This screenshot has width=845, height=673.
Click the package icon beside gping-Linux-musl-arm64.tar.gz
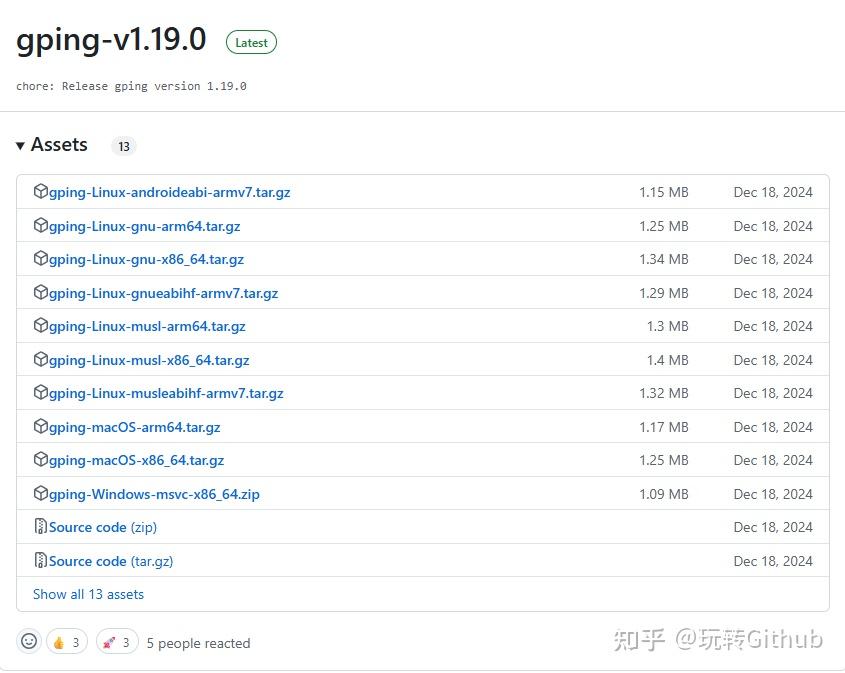pyautogui.click(x=40, y=325)
